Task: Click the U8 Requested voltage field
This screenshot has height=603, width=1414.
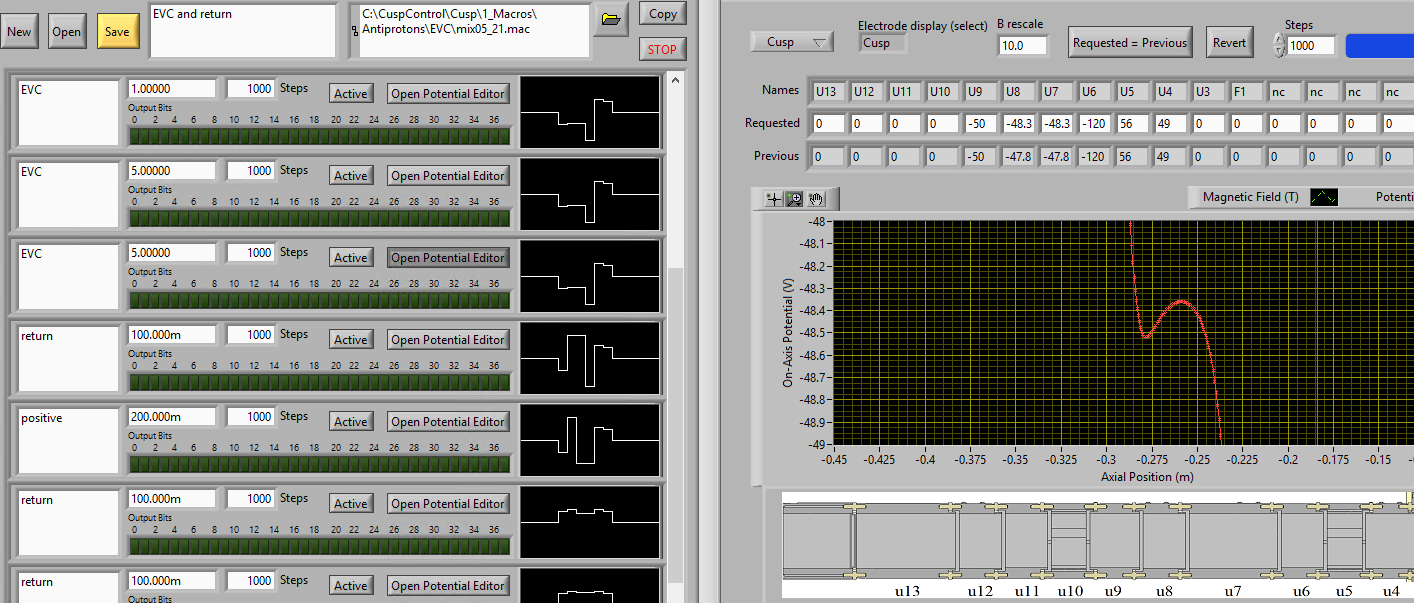Action: [1020, 124]
